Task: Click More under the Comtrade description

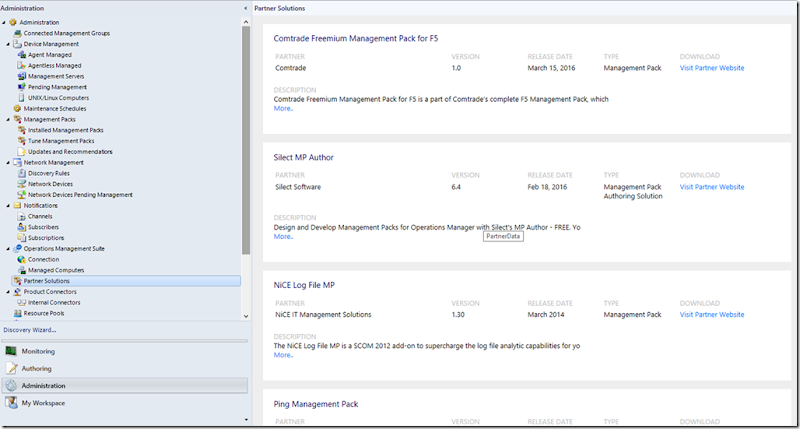Action: [283, 108]
